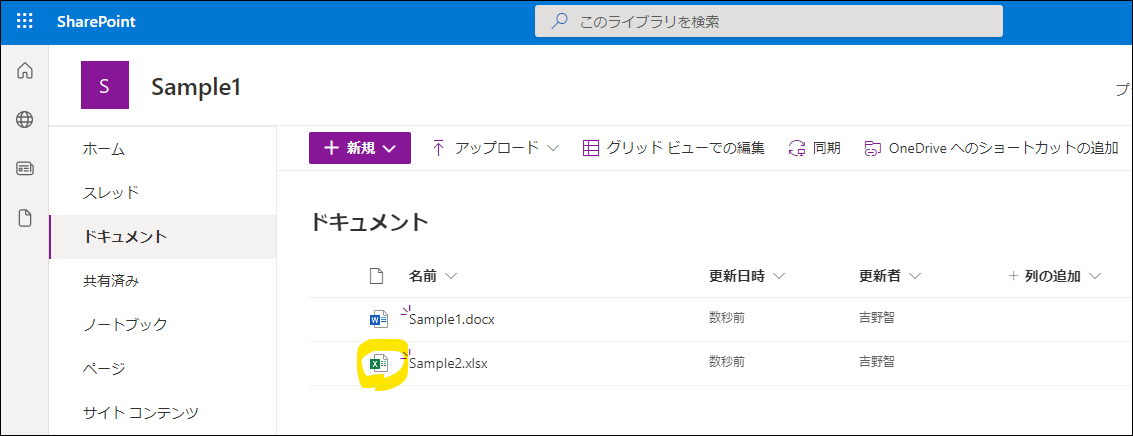The image size is (1133, 436).
Task: Click the plus icon beside 列の追加
Action: [1013, 276]
